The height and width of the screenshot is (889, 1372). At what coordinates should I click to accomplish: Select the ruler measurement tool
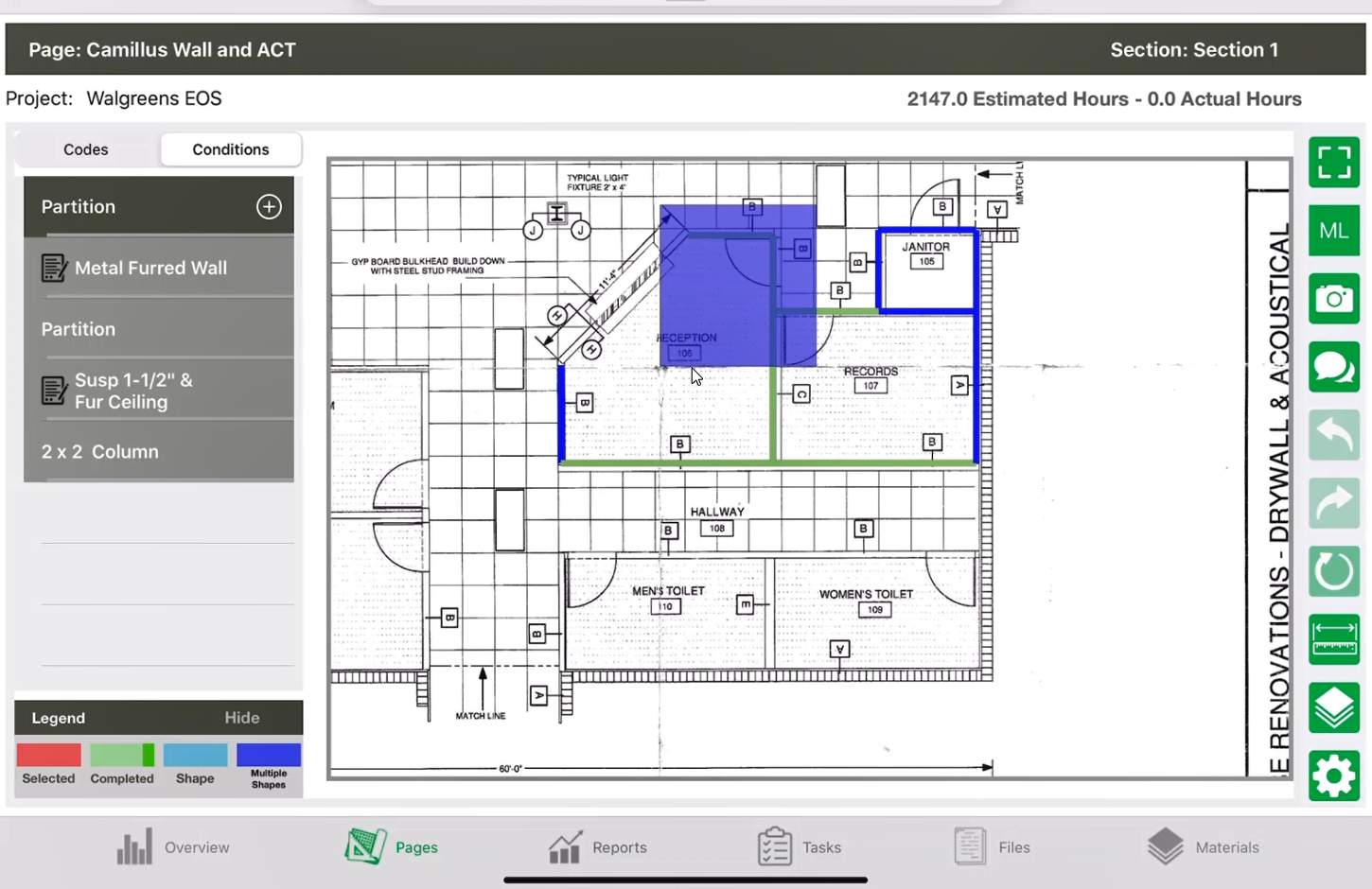tap(1333, 639)
